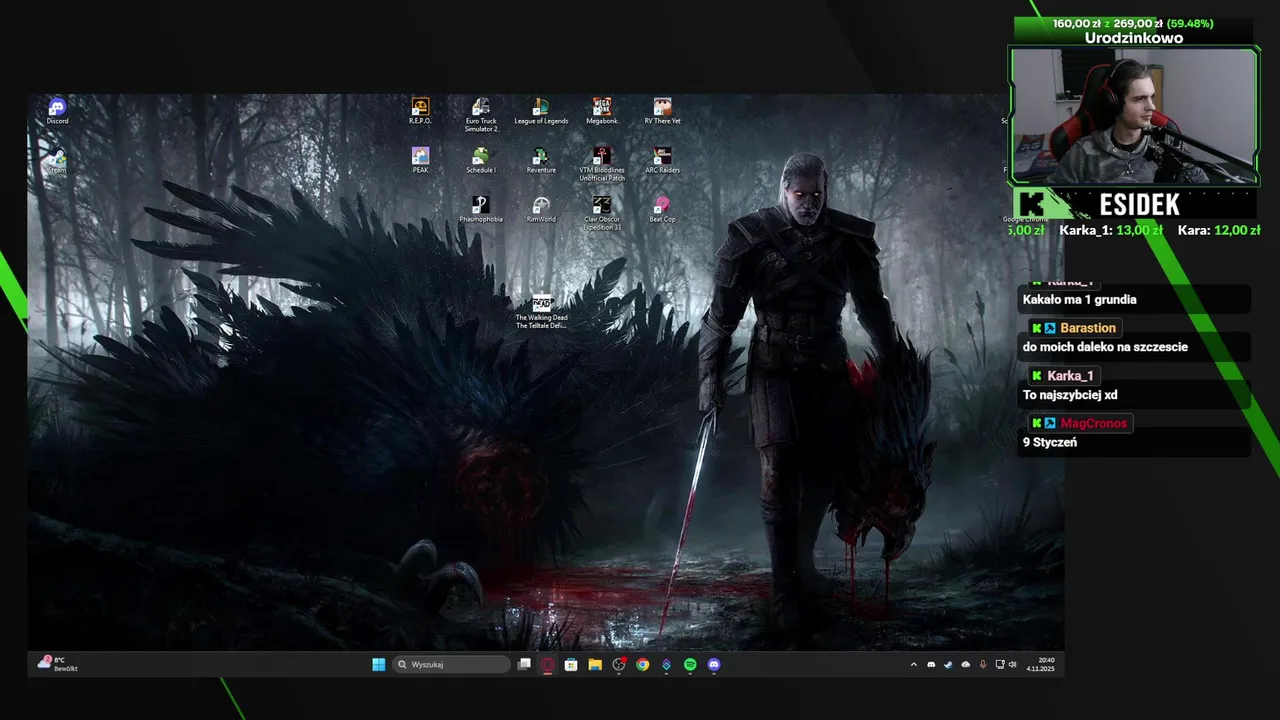This screenshot has height=720, width=1280.
Task: Expand the hidden system tray icons chevron
Action: point(913,664)
